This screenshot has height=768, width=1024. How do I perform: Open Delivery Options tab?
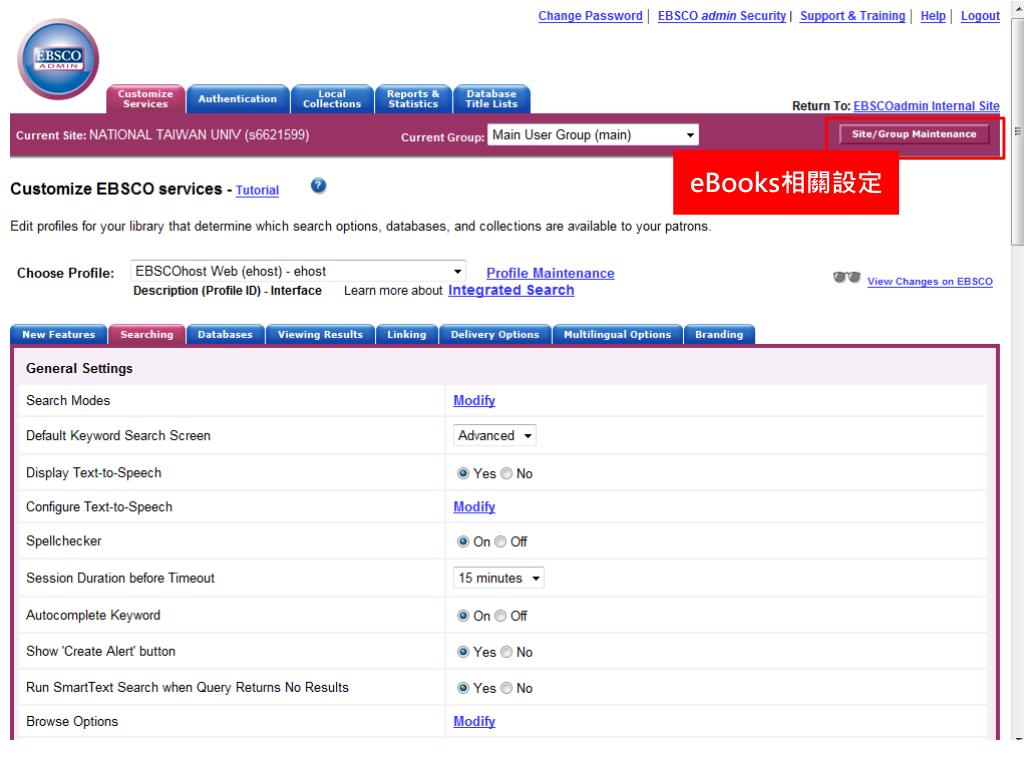495,334
